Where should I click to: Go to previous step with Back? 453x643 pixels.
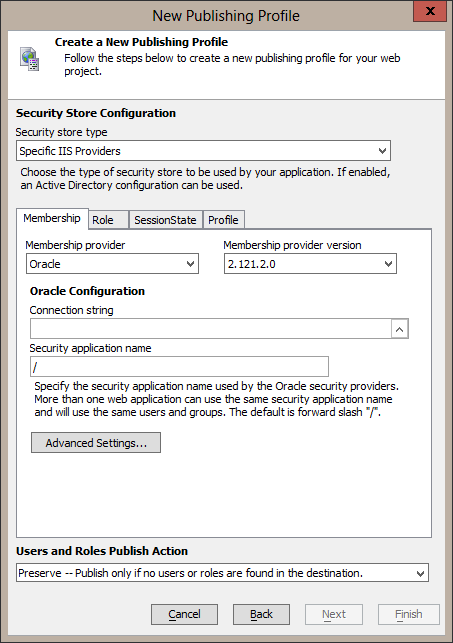tap(261, 614)
